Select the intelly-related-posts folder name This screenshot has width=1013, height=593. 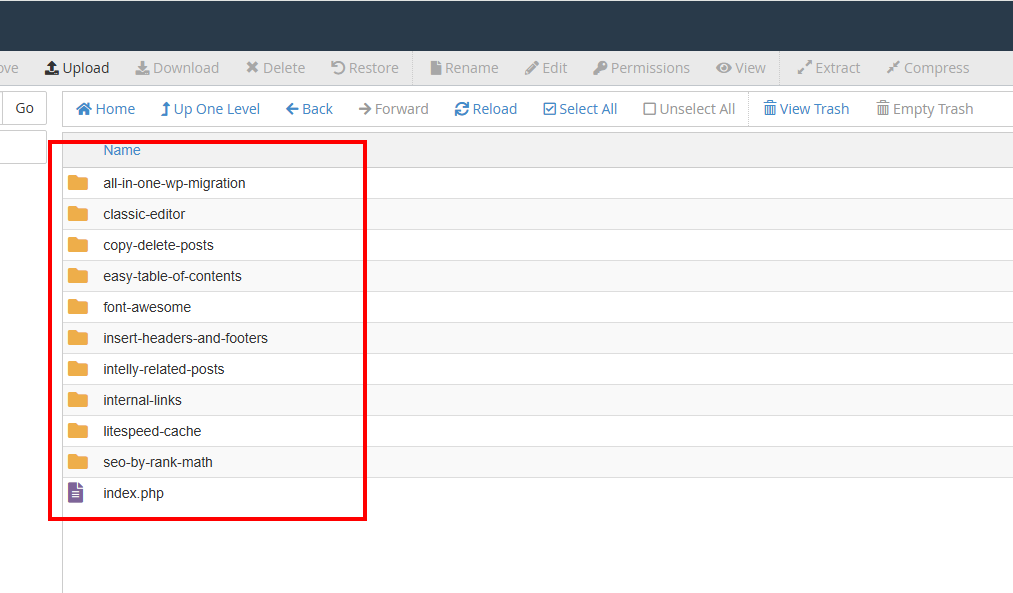164,369
